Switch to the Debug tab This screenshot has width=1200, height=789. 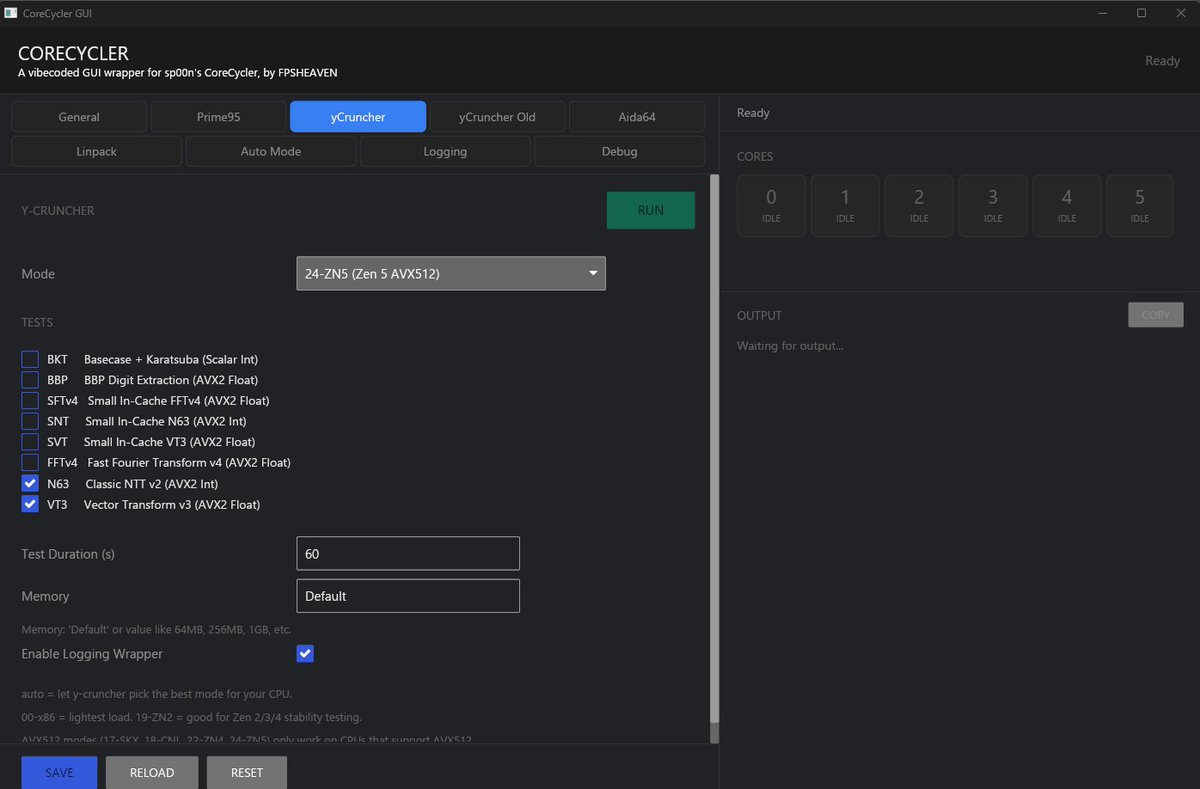coord(619,151)
